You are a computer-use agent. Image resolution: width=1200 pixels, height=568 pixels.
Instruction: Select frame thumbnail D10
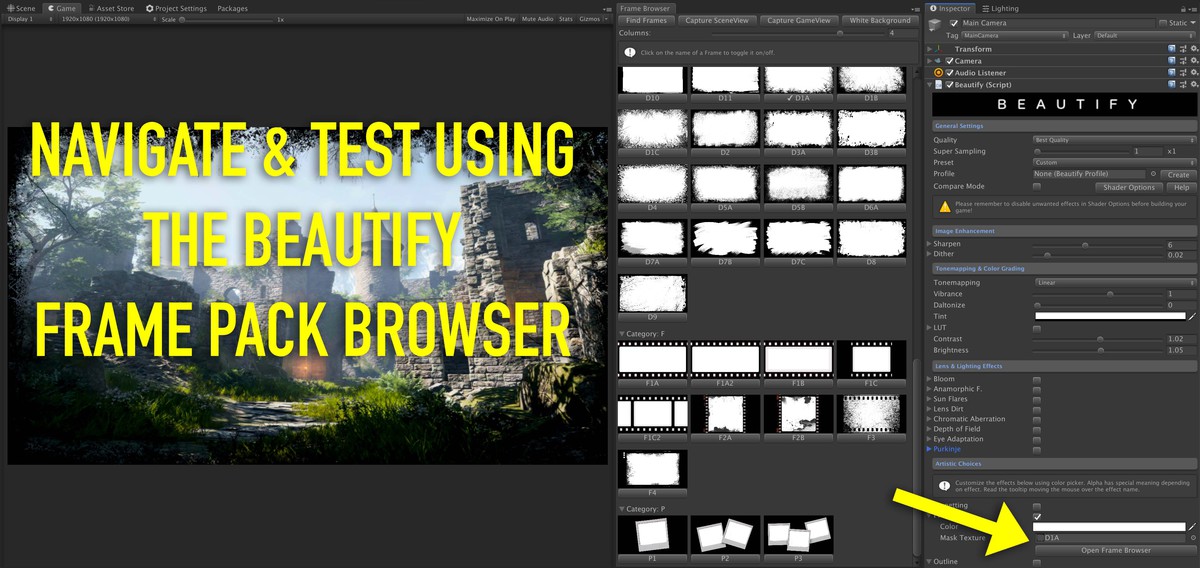click(652, 80)
